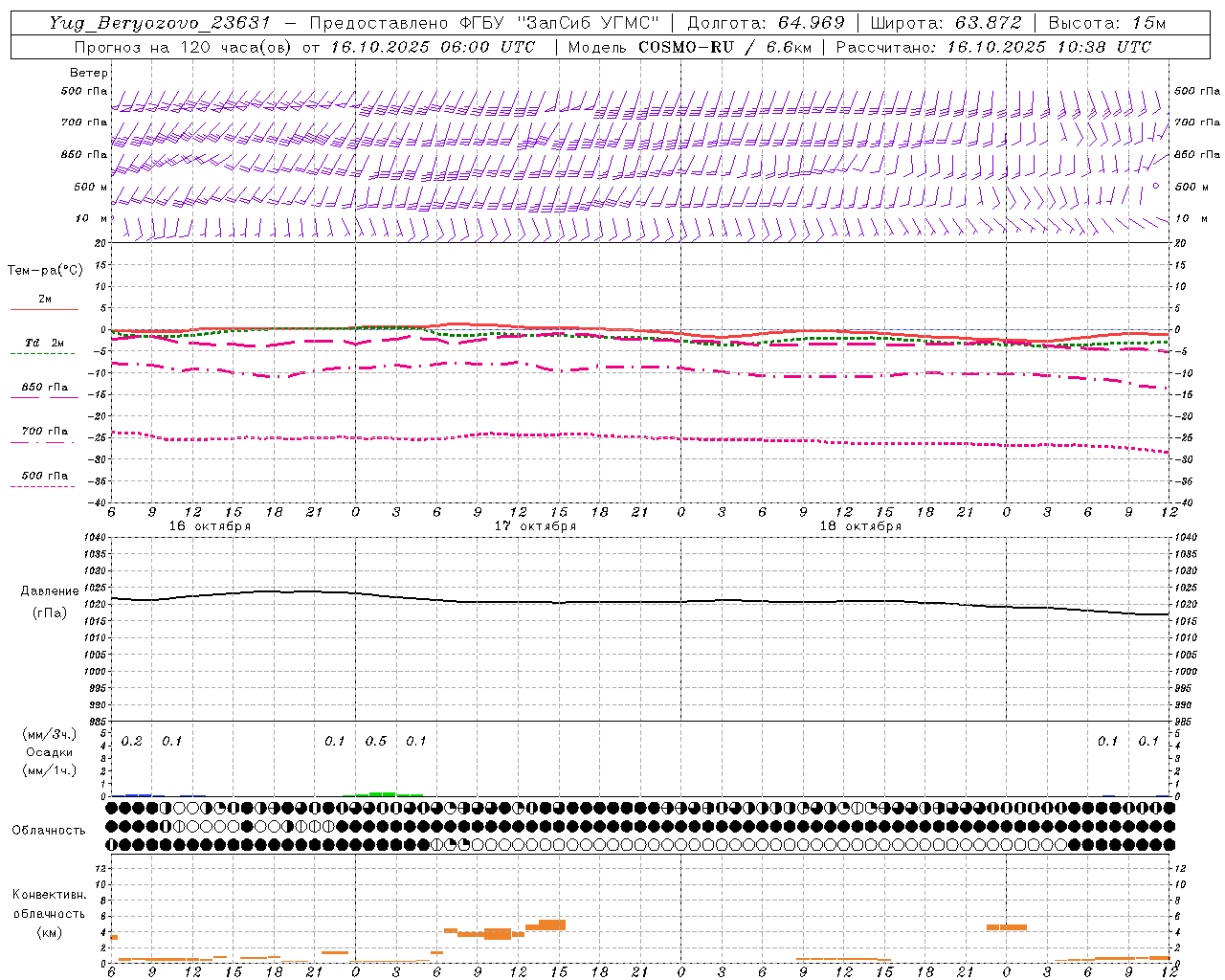
Task: Click the Осадки precipitation label
Action: 50,752
